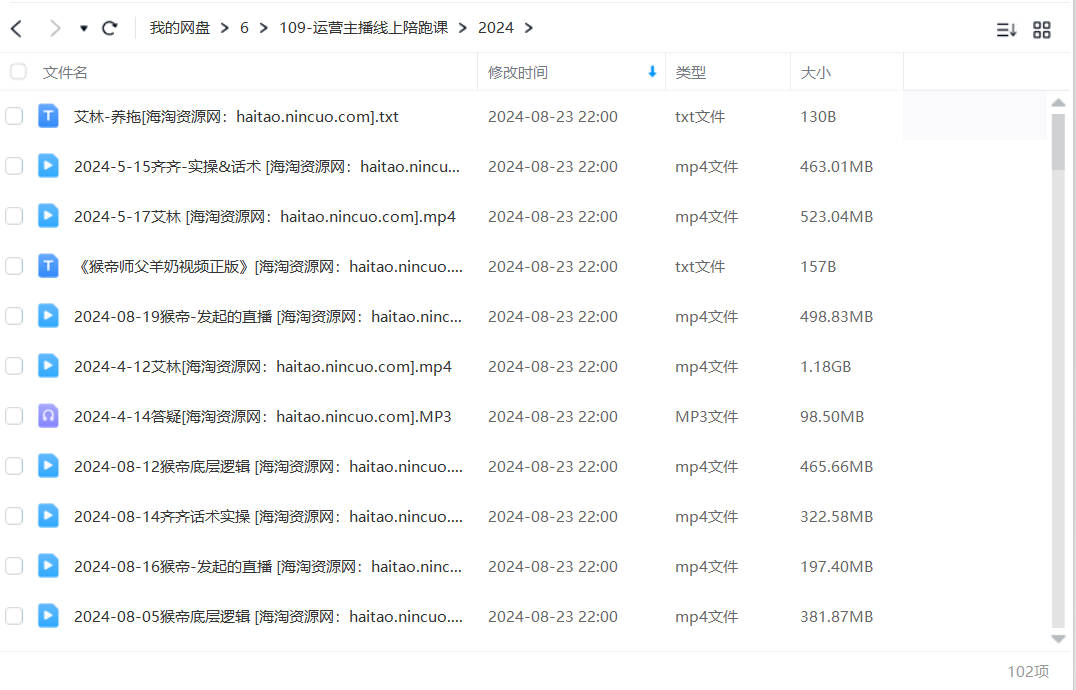Screen dimensions: 1076x690
Task: Click the 1.18GB size value
Action: [826, 367]
